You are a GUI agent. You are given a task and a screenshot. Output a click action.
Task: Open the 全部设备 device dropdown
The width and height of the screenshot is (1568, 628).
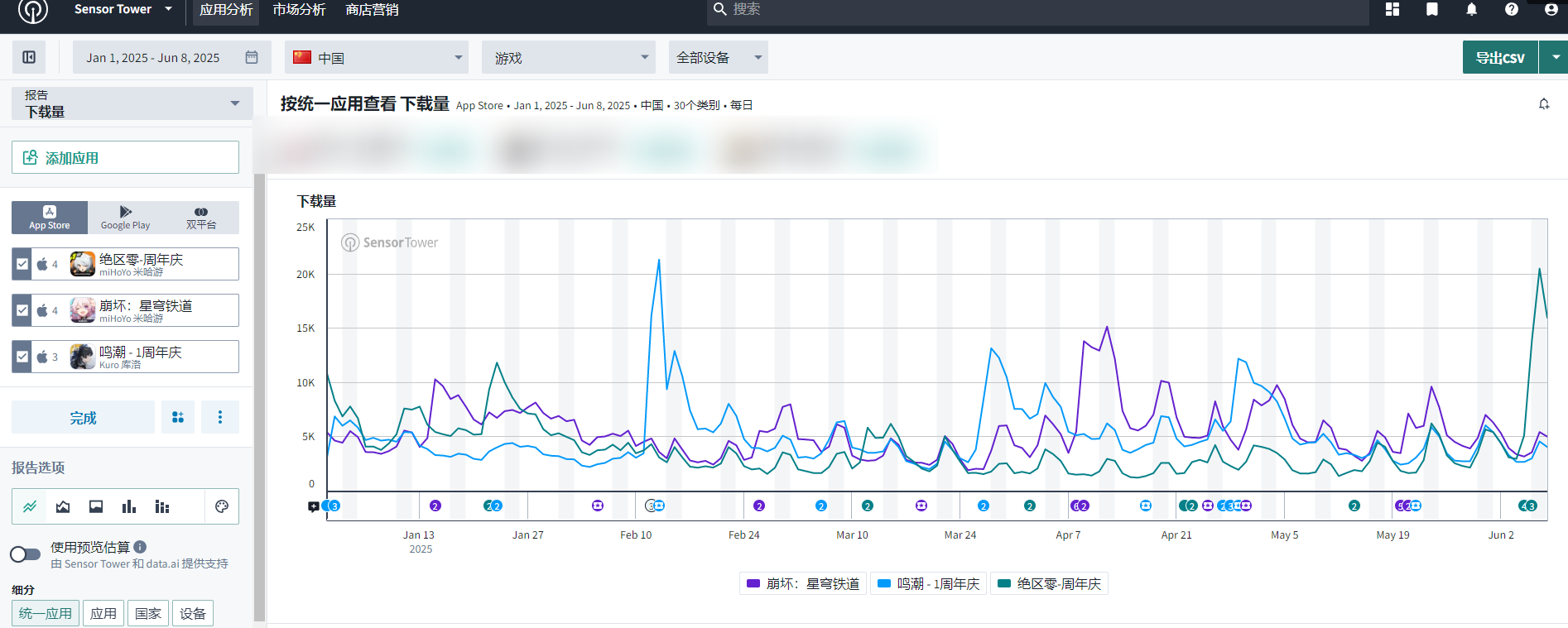tap(719, 57)
